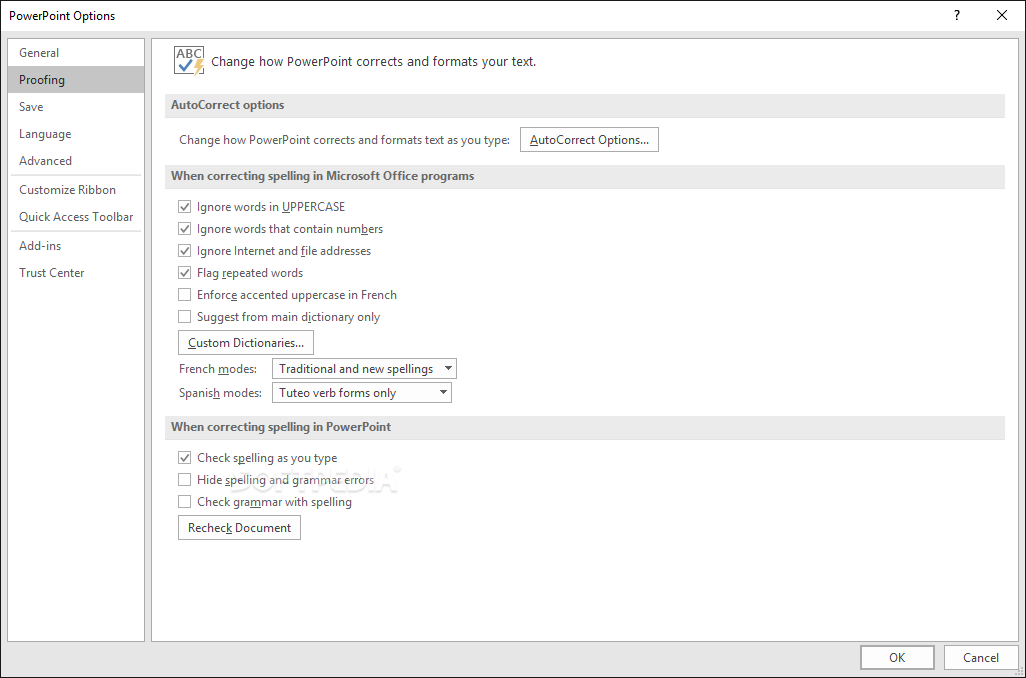Confirm with the OK button

[x=896, y=657]
